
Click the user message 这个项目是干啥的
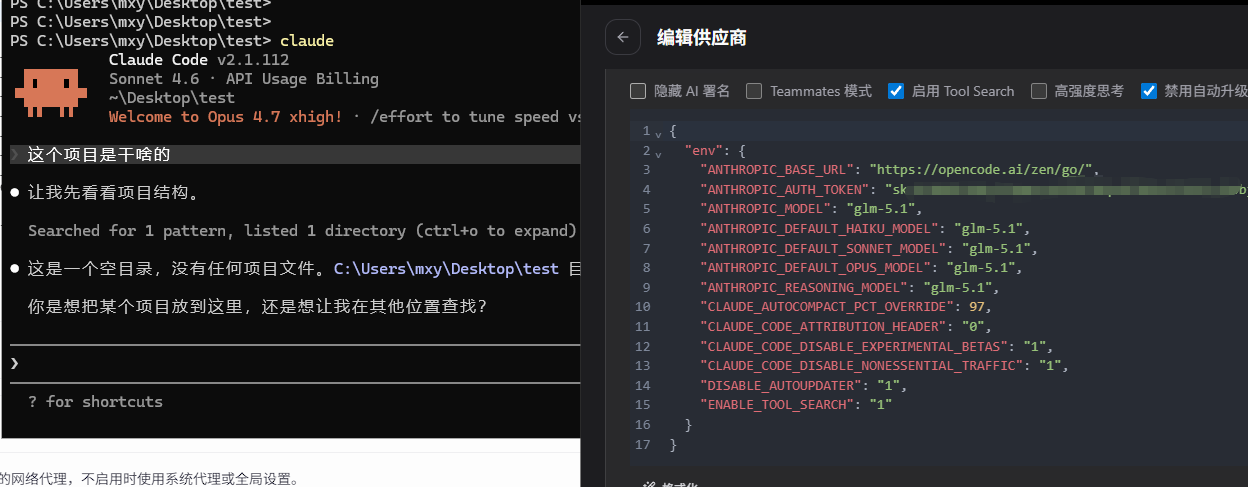pos(99,154)
